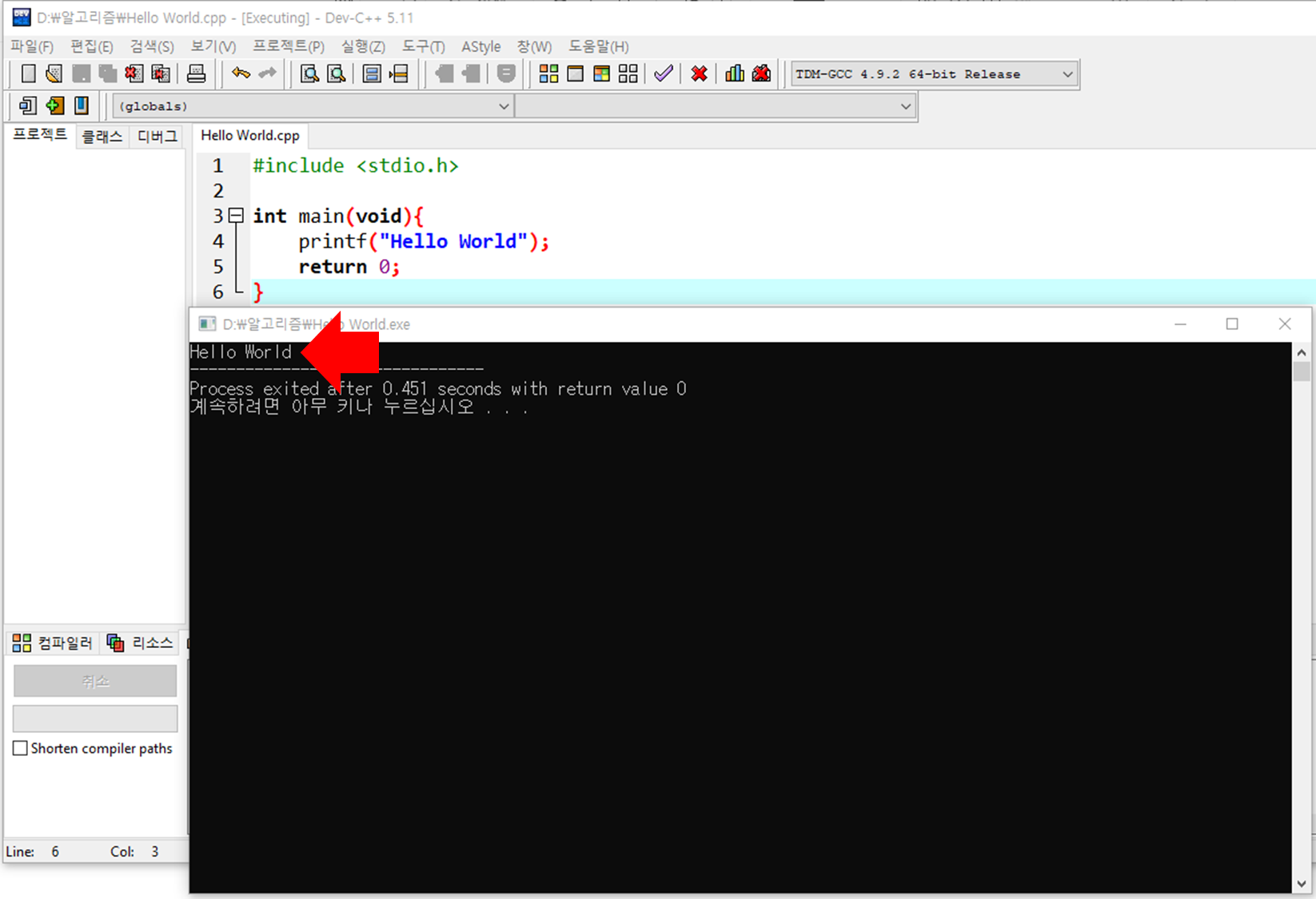Switch to the 디버그 tab
Screen dimensions: 1316x899
point(158,137)
